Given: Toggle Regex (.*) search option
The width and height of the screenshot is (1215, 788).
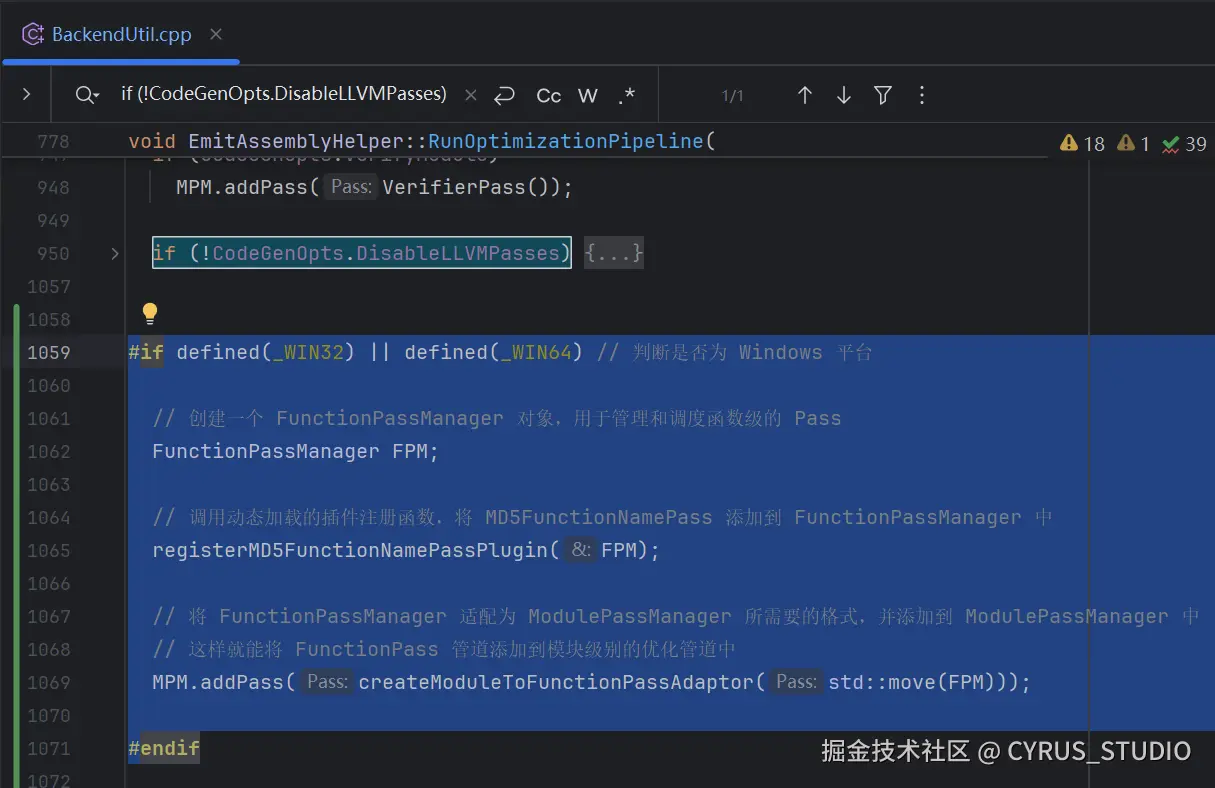Looking at the screenshot, I should (627, 95).
